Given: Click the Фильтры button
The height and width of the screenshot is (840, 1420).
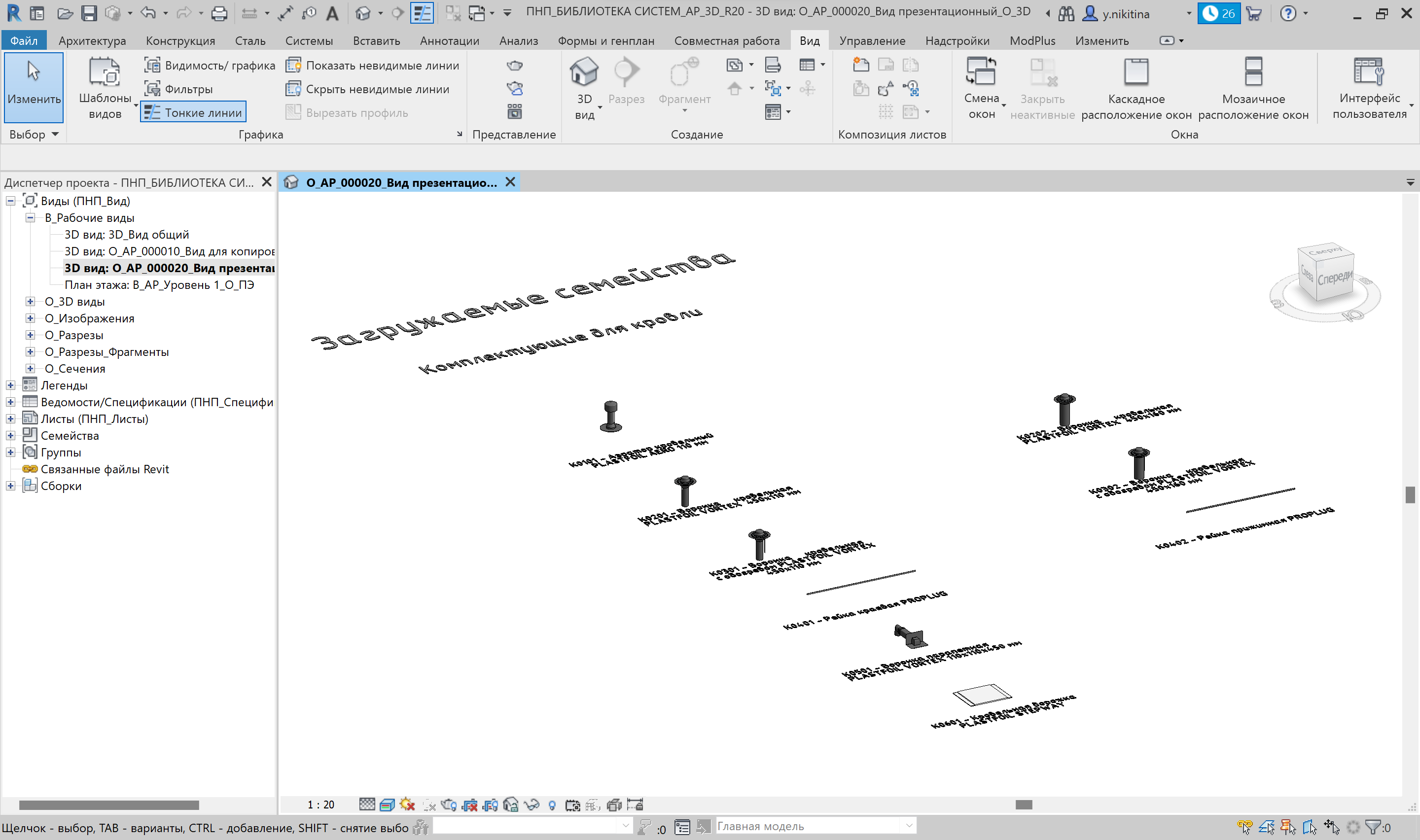Looking at the screenshot, I should point(179,89).
